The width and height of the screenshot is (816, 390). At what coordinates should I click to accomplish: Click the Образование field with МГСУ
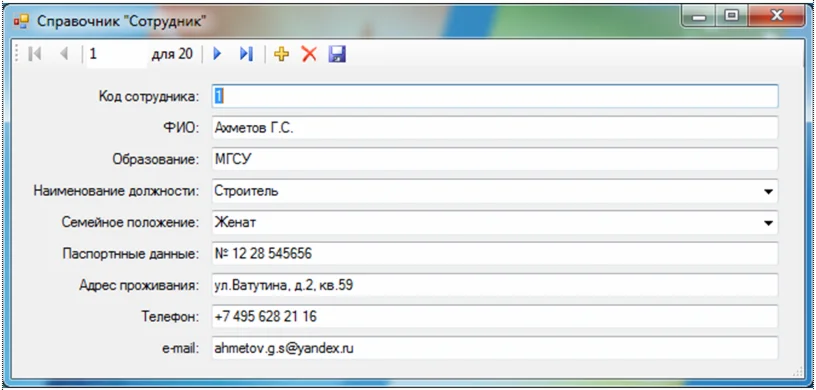[495, 159]
